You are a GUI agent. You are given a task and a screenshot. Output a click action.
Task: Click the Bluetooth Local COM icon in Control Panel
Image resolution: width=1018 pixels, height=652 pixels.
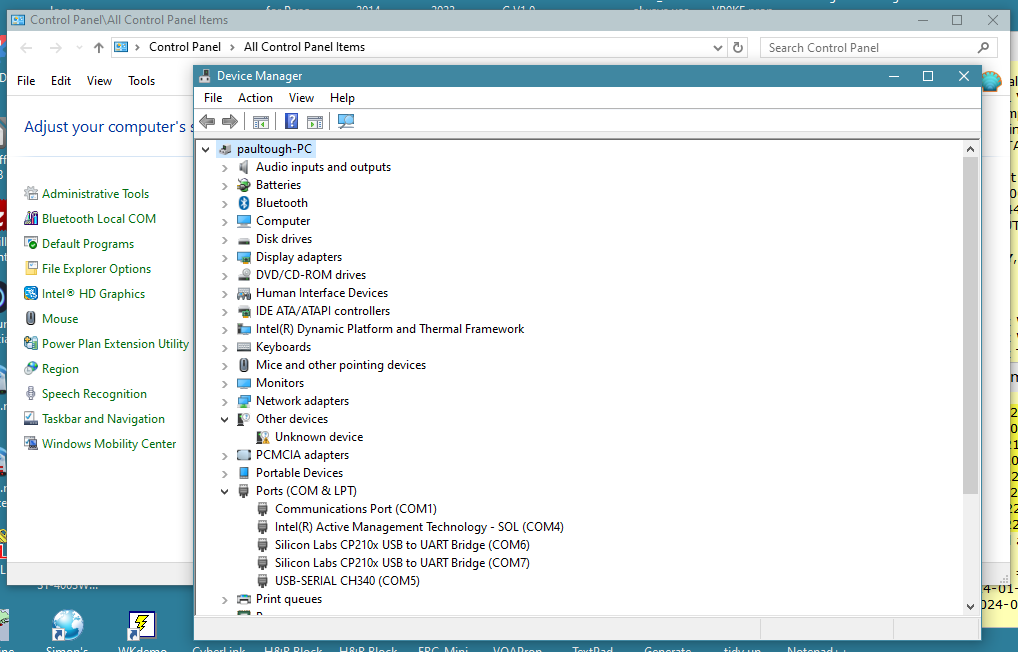click(31, 218)
